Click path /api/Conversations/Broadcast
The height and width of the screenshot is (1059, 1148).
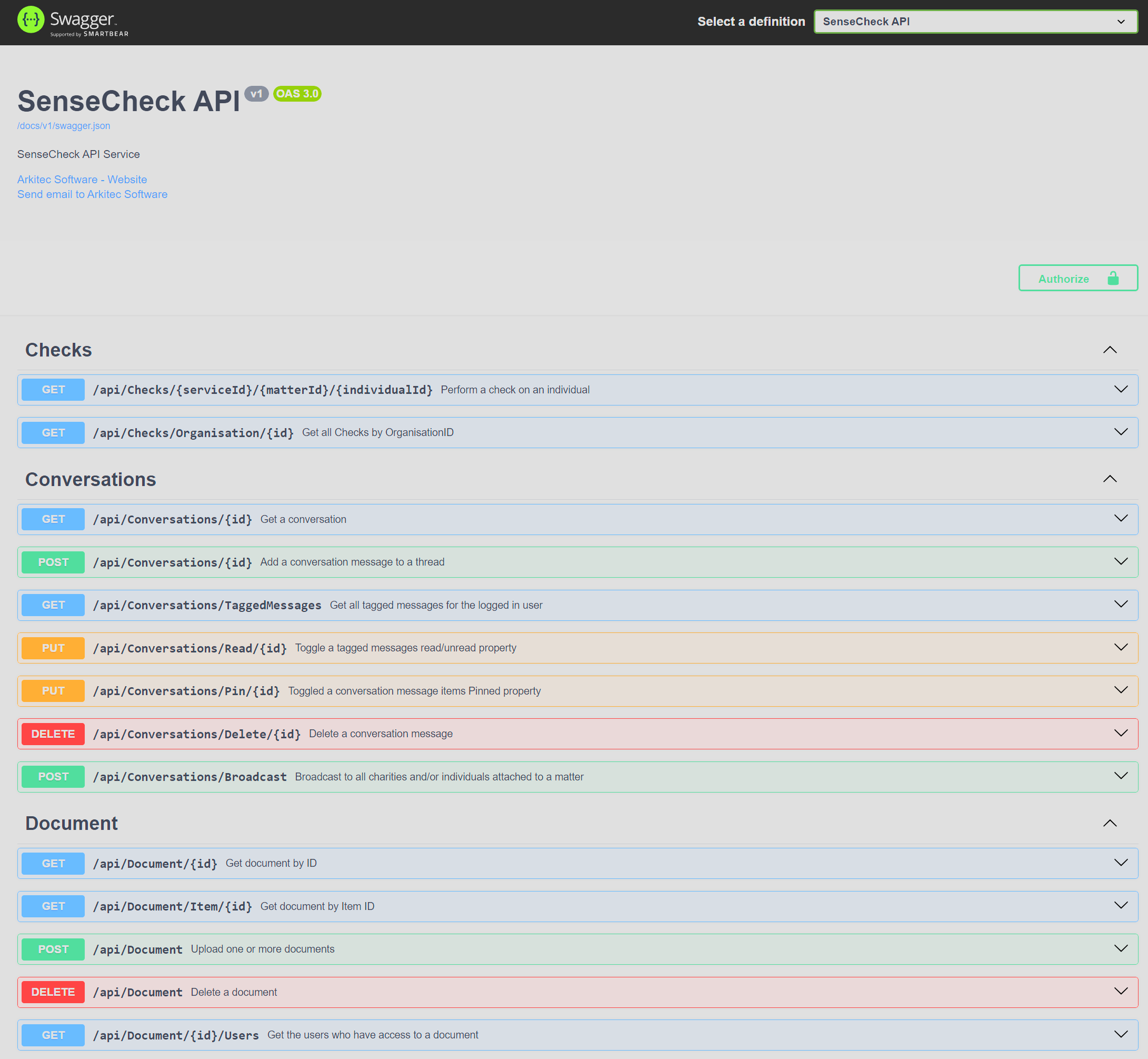click(190, 777)
